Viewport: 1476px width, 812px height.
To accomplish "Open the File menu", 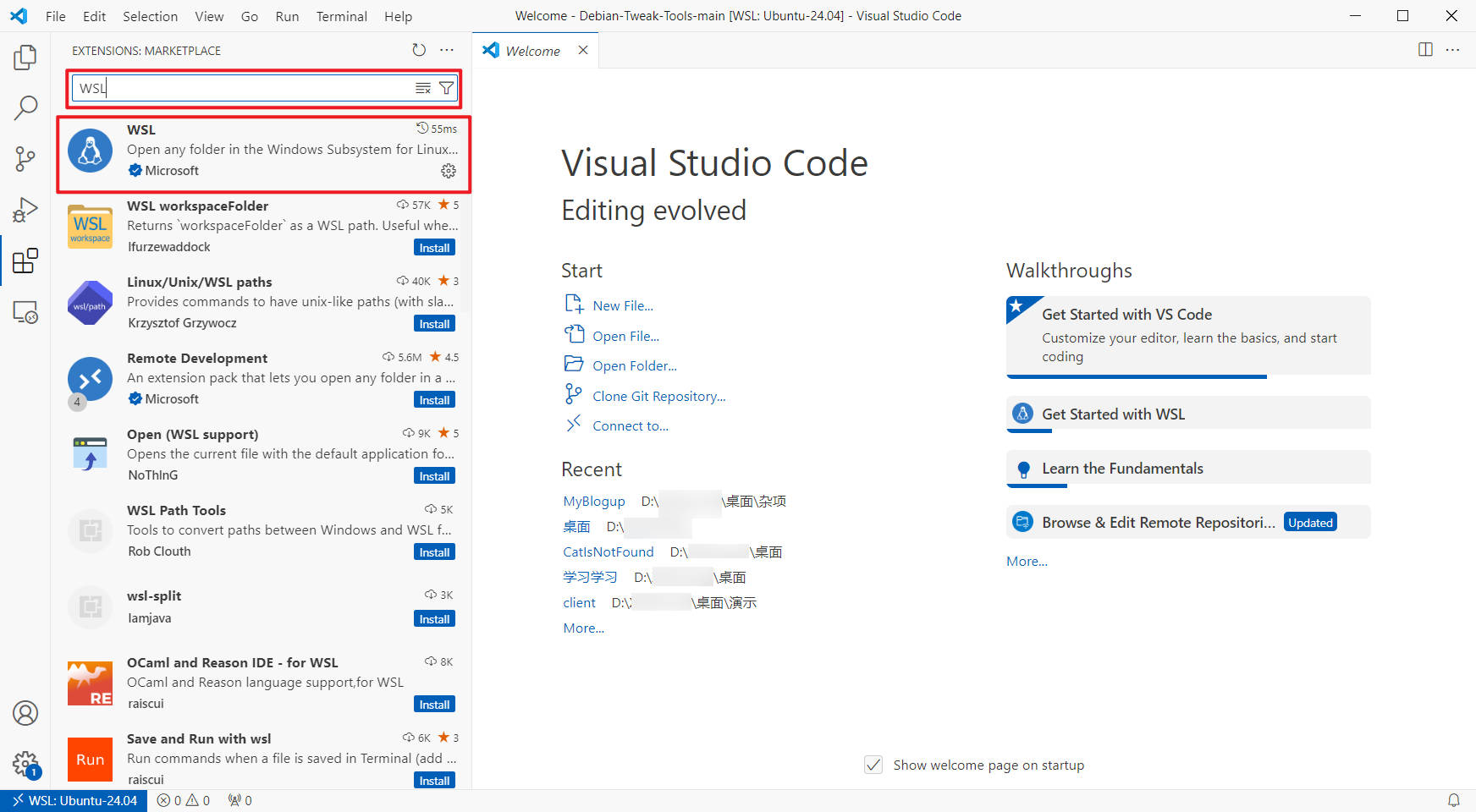I will [56, 16].
